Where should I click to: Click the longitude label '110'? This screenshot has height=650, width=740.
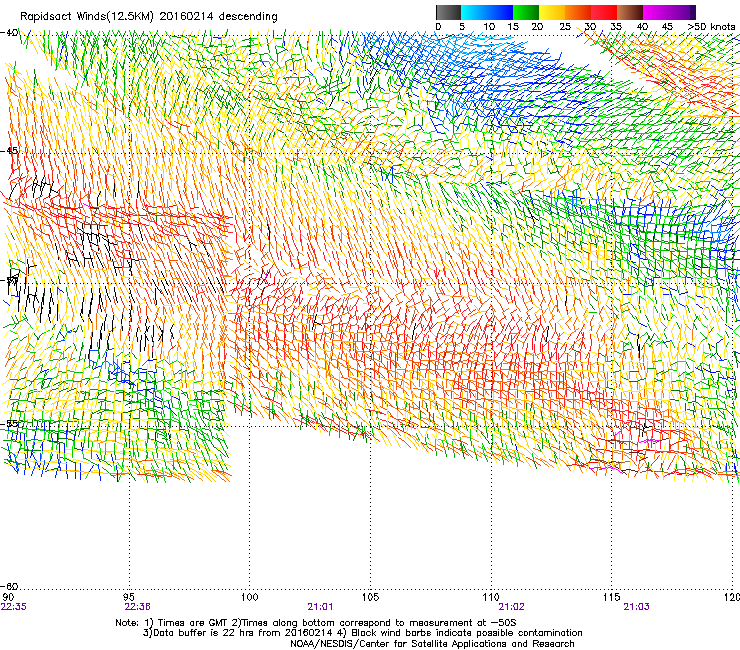pos(491,598)
